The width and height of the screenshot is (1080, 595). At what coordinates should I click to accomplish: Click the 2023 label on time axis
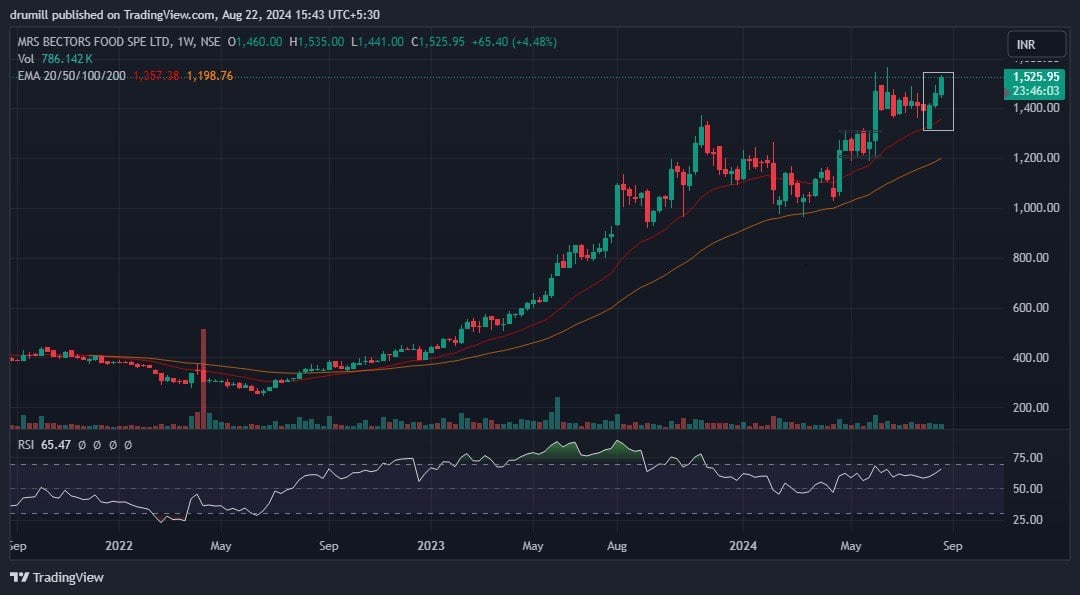[431, 546]
